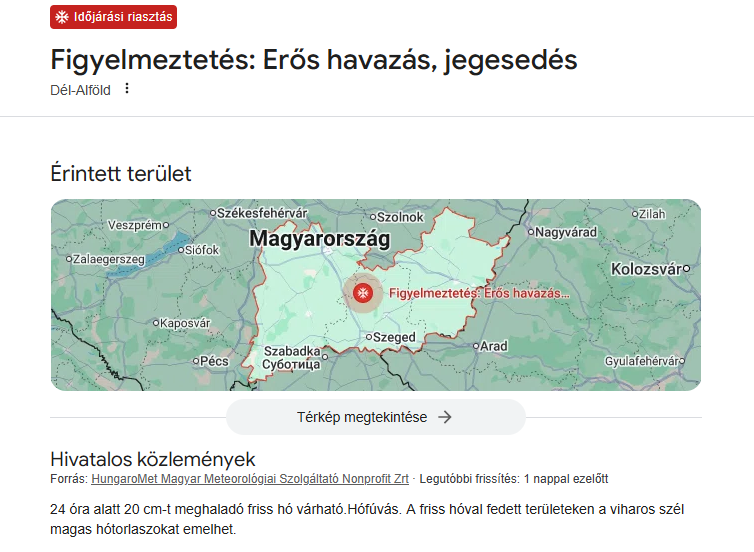
Task: Open the three-dot menu beside Dél-Alföld
Action: click(127, 88)
